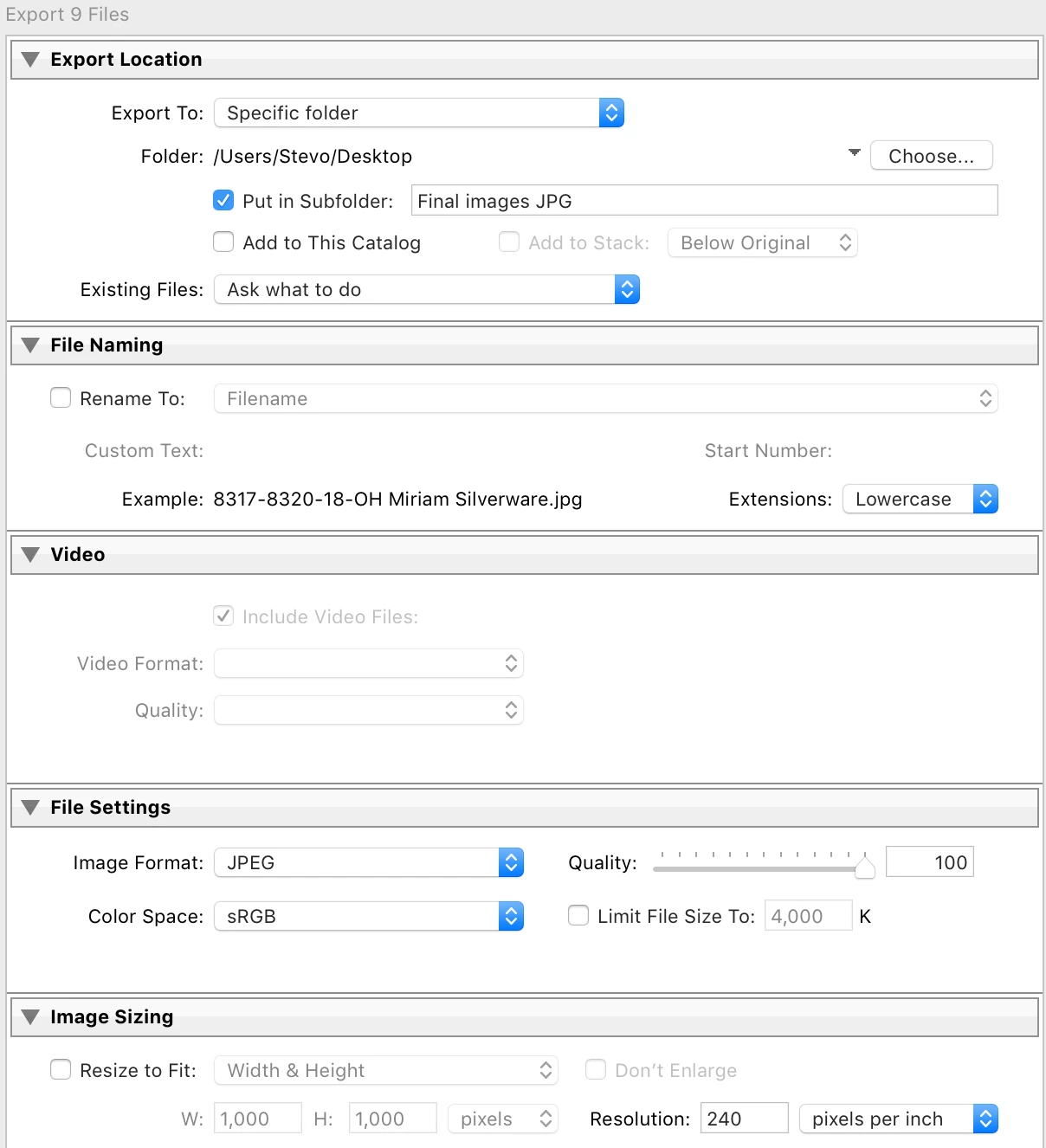Open the recent folders arrow next to Choose
Image resolution: width=1046 pixels, height=1148 pixels.
(x=855, y=152)
